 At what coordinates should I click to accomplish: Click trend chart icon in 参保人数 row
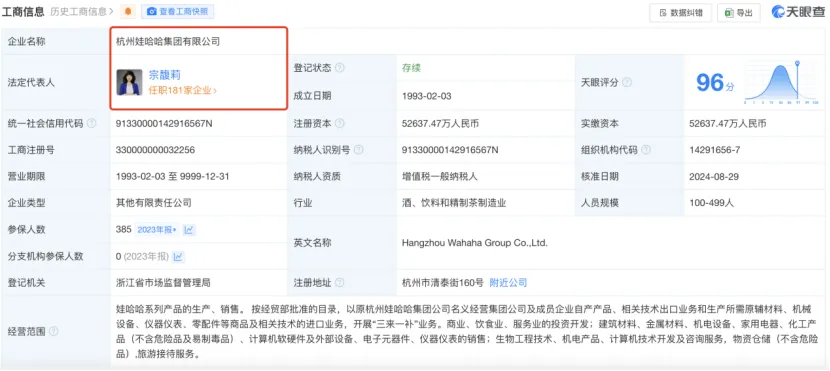pyautogui.click(x=189, y=230)
